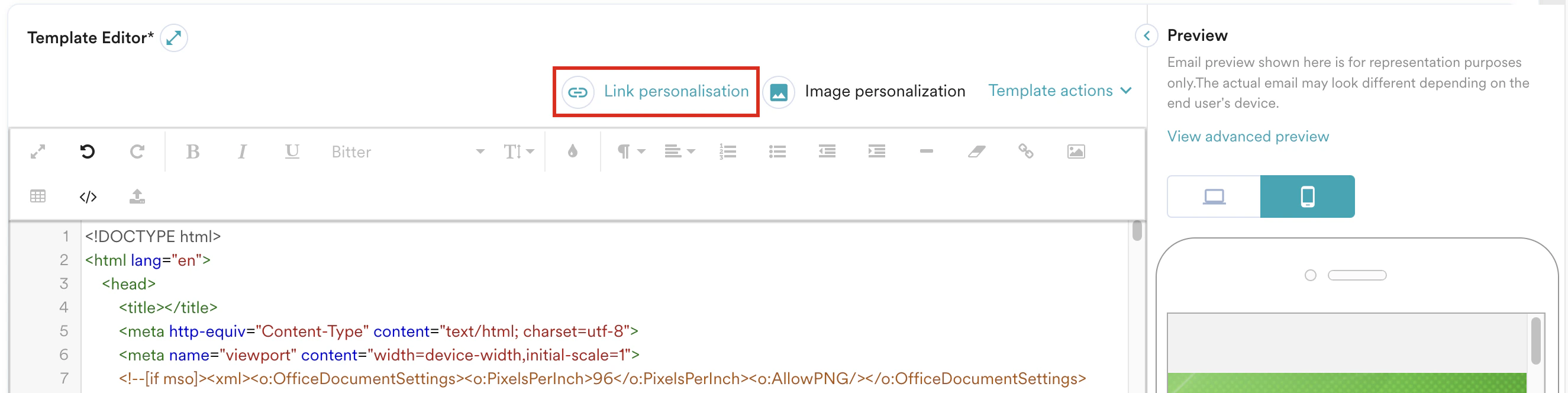Screen dimensions: 1568x393
Task: Toggle italic formatting
Action: pyautogui.click(x=241, y=152)
